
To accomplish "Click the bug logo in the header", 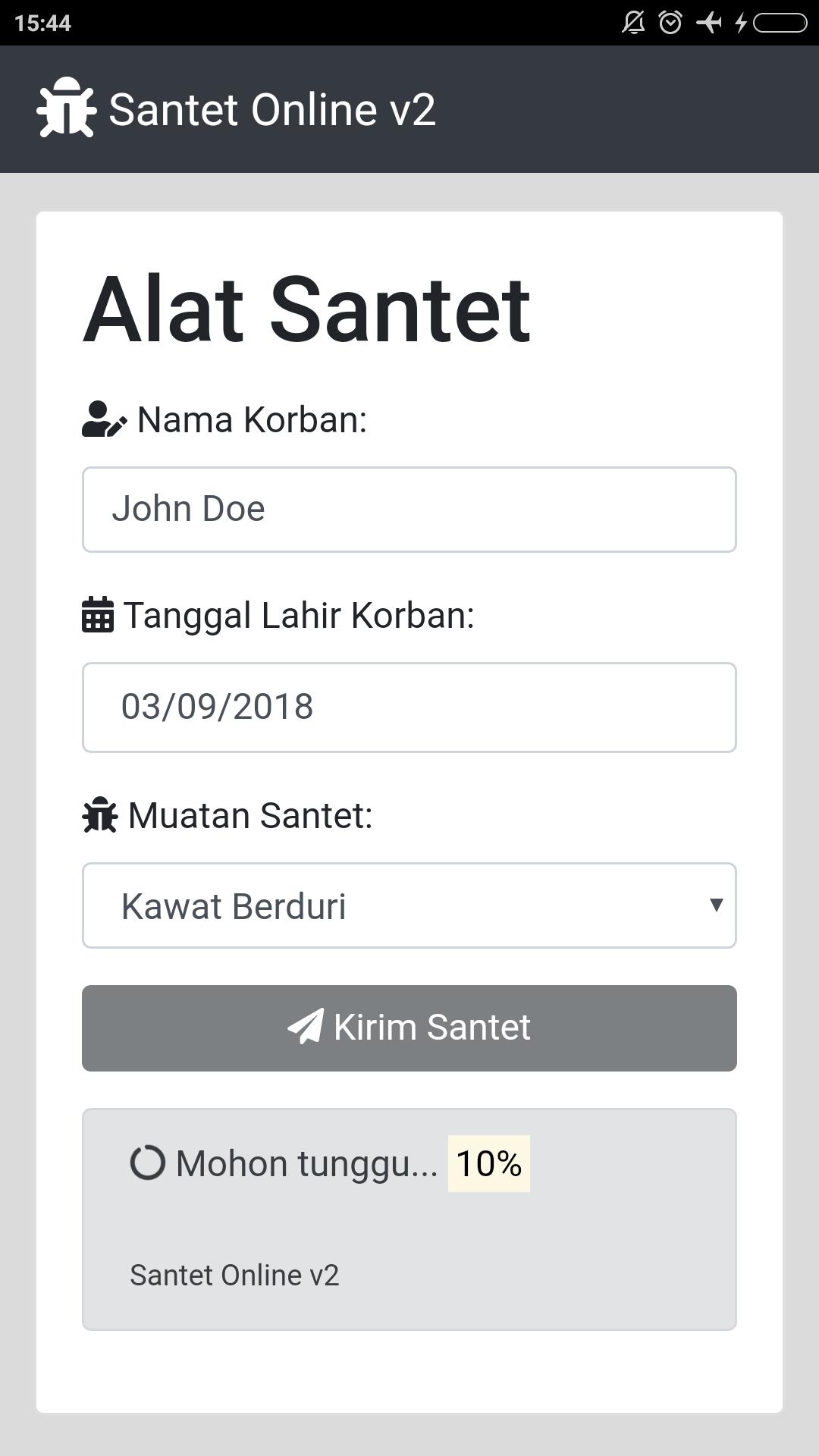I will pyautogui.click(x=67, y=108).
